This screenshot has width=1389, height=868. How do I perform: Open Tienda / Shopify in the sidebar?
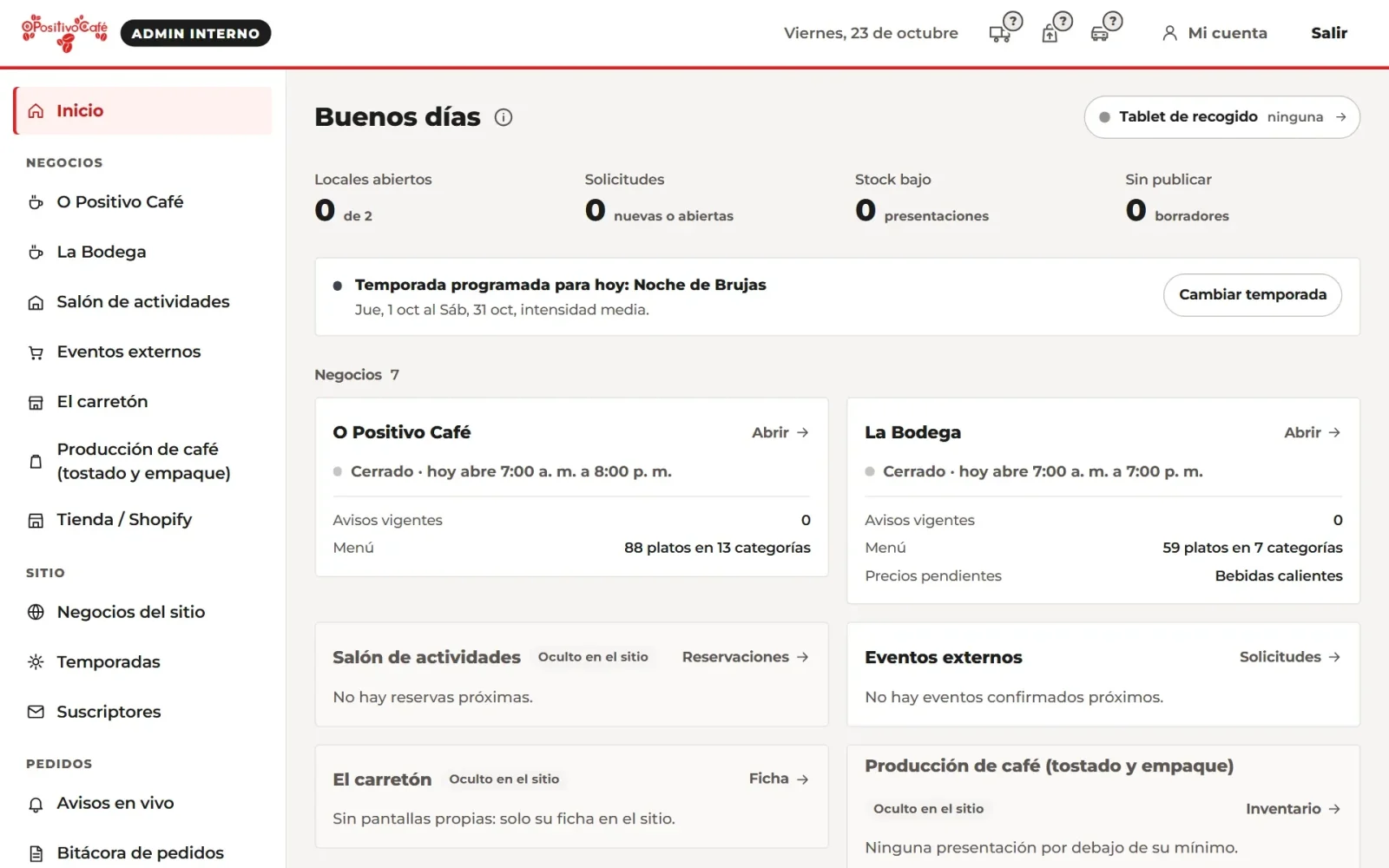point(142,520)
